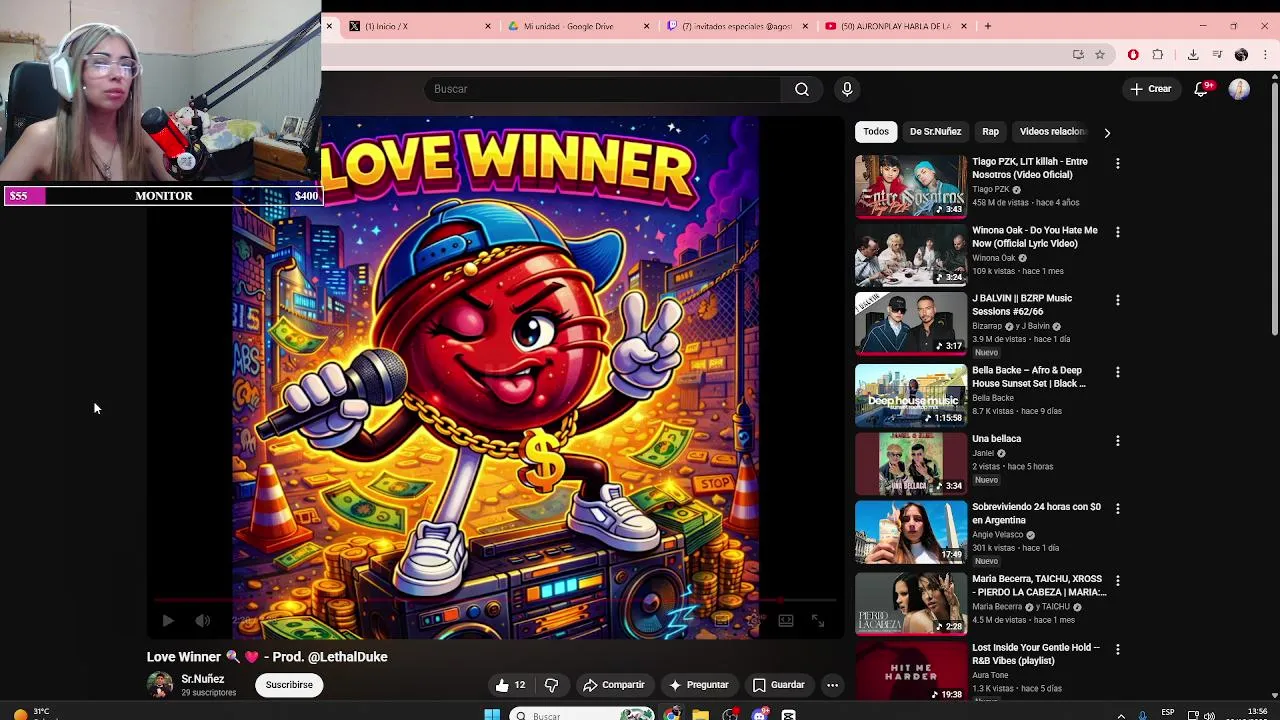Viewport: 1280px width, 720px height.
Task: Open browser three-dot menu
Action: click(x=1265, y=54)
